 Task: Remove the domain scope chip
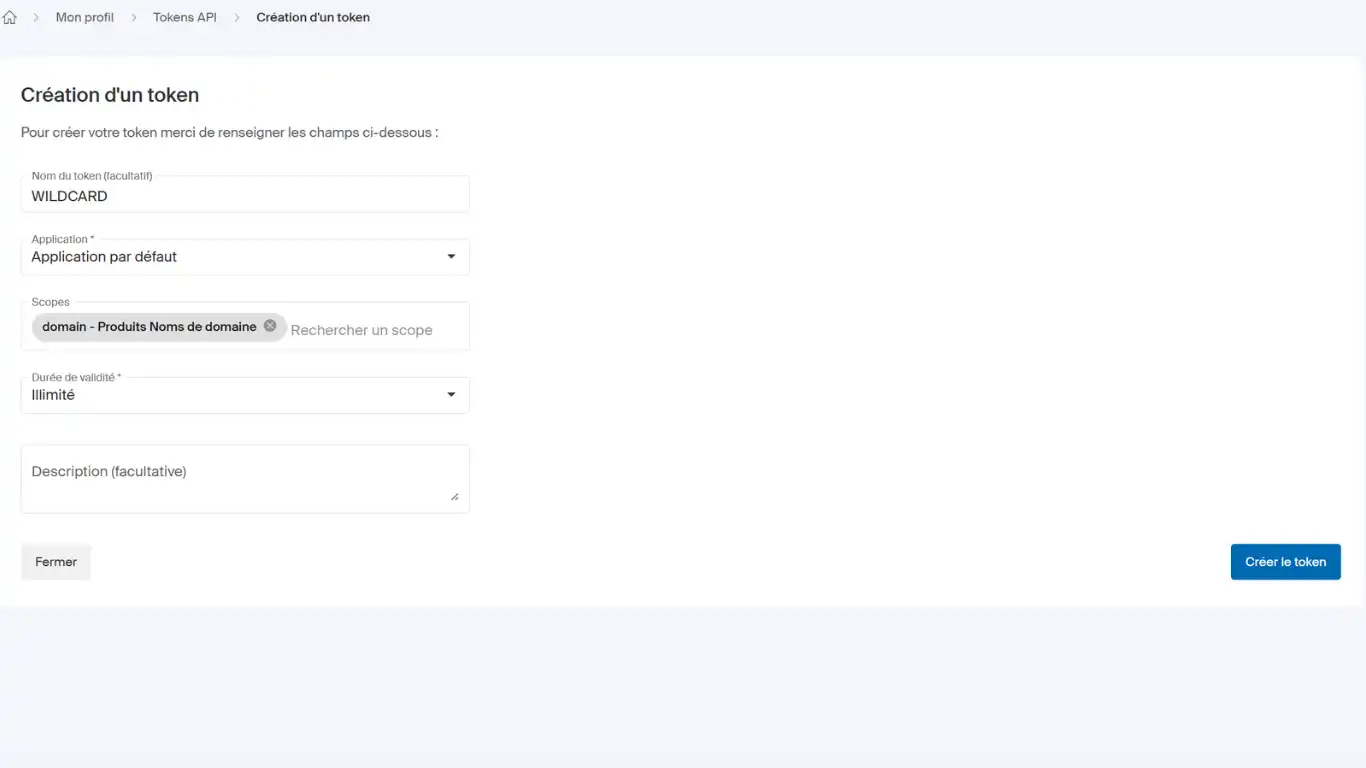[270, 326]
